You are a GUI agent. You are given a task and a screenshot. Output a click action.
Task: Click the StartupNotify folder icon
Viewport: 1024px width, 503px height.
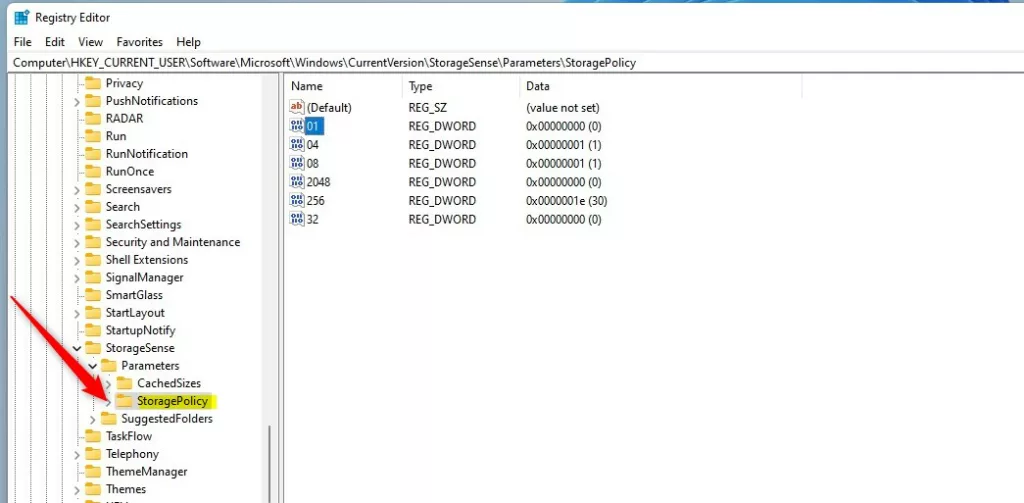point(93,330)
